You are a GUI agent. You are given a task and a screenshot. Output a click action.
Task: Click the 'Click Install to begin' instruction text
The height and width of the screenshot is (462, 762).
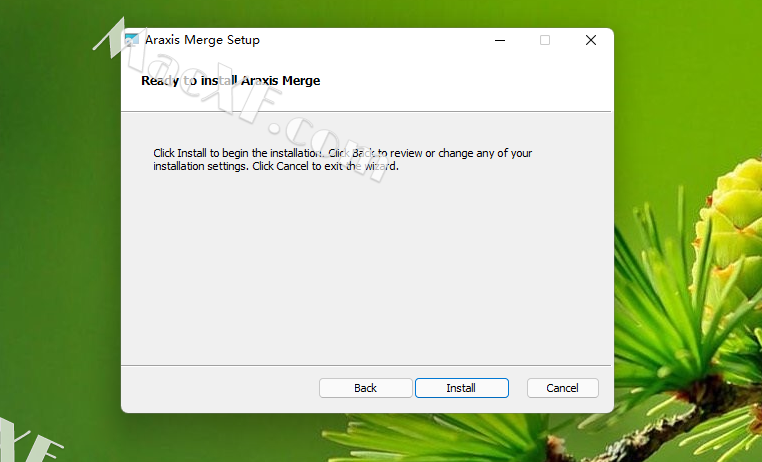pos(343,160)
